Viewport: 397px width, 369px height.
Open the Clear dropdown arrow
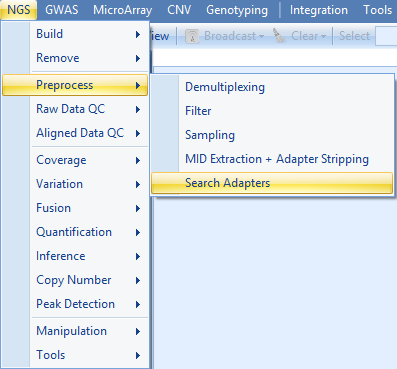(323, 36)
